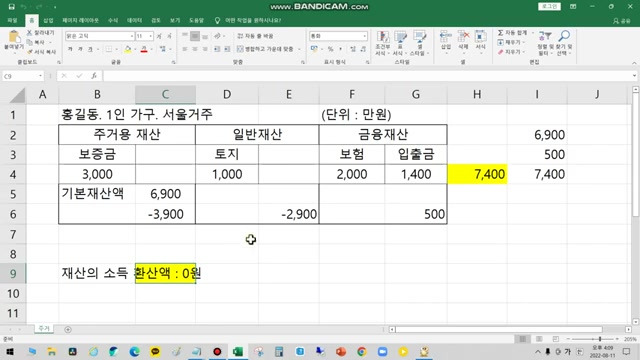Open the number format combo box

click(x=338, y=36)
